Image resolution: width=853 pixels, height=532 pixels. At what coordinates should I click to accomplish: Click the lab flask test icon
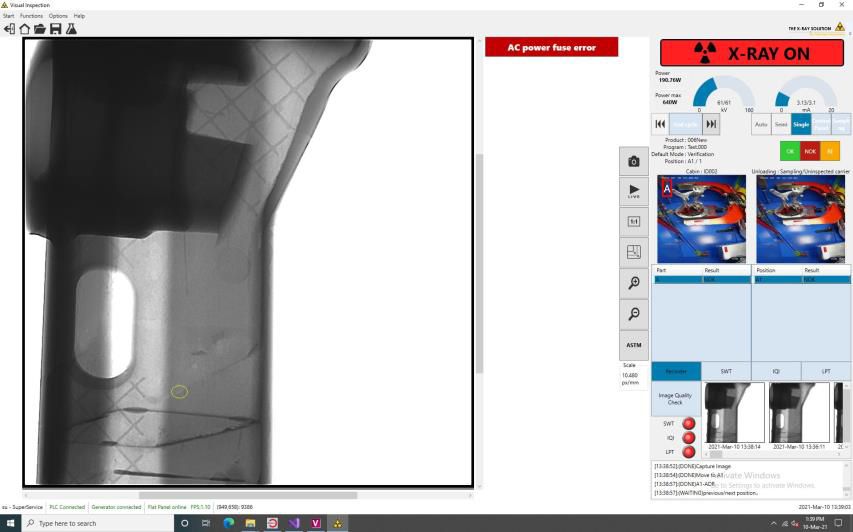pyautogui.click(x=71, y=29)
